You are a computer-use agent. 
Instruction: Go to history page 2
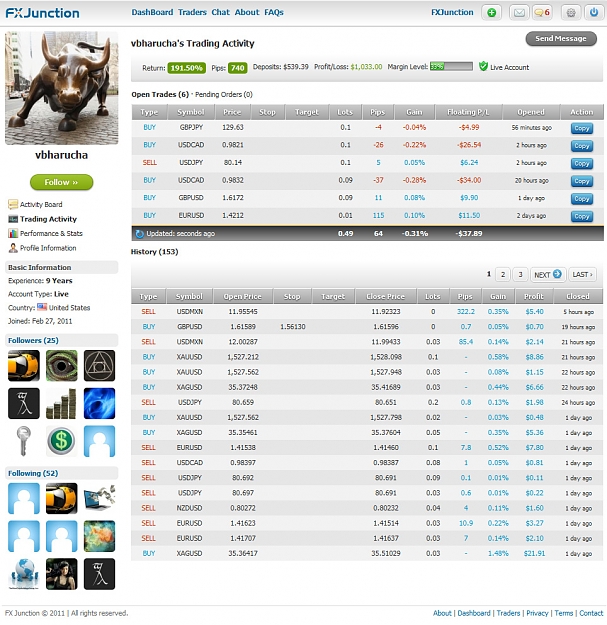click(x=503, y=275)
